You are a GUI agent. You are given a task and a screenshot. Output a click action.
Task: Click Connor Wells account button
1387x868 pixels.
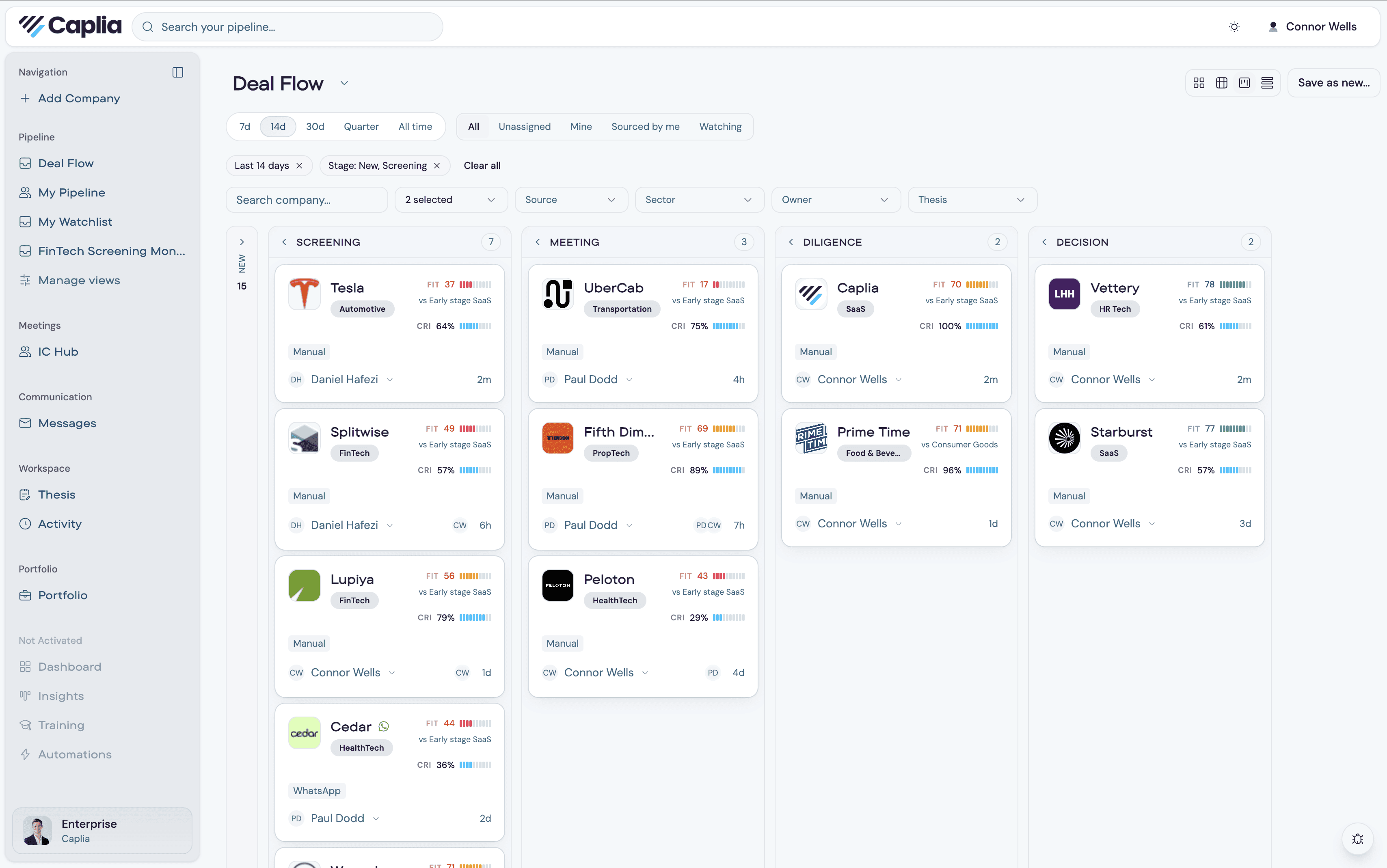click(1312, 27)
